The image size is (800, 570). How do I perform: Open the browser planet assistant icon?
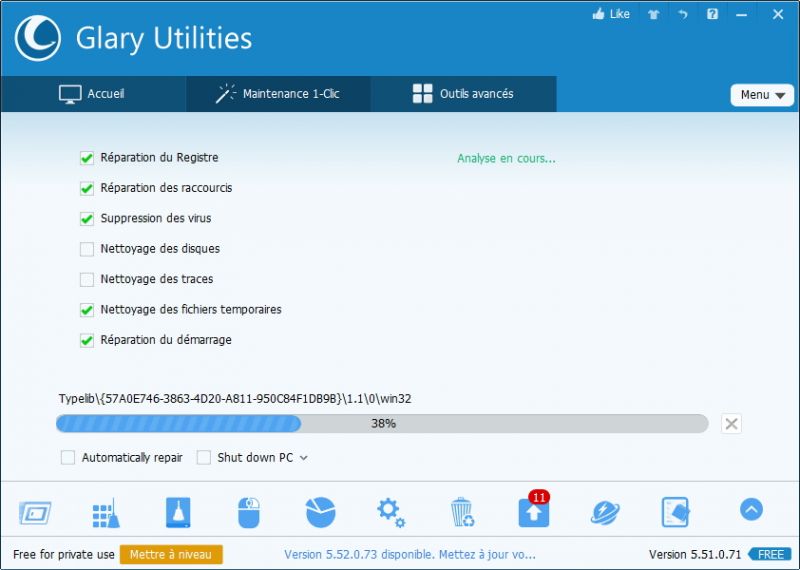(x=605, y=513)
